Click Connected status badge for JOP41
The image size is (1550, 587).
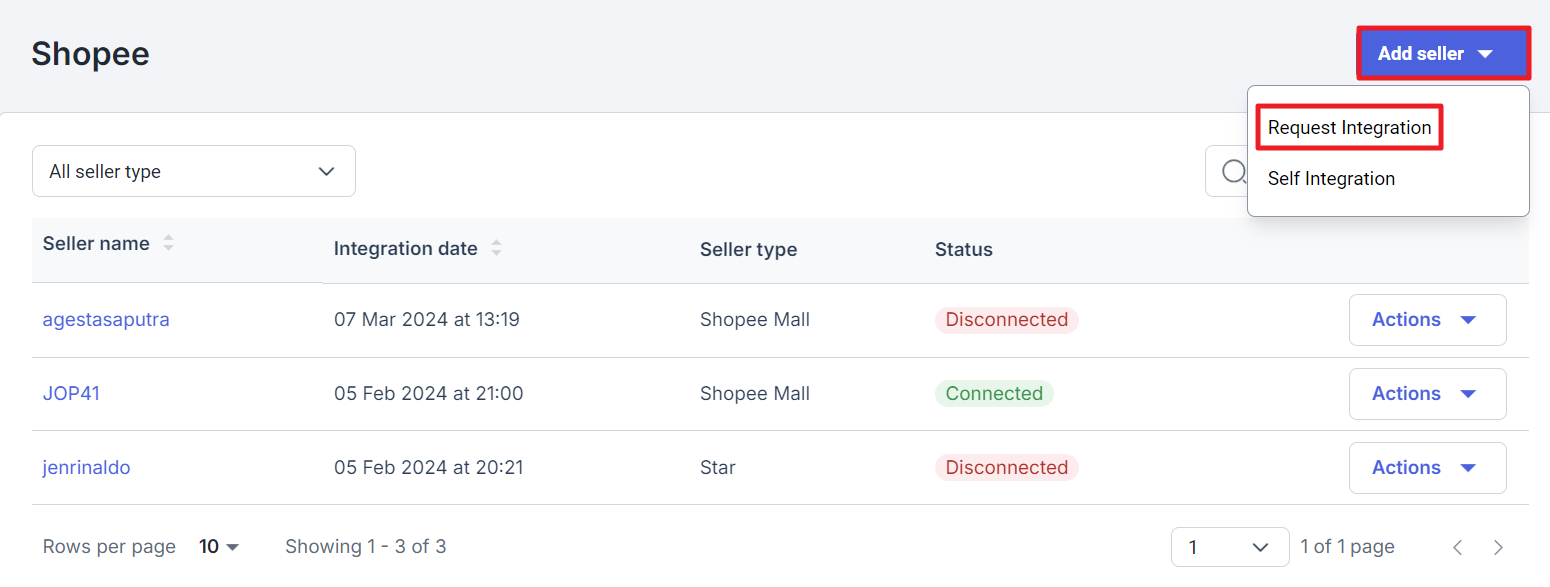(x=994, y=394)
